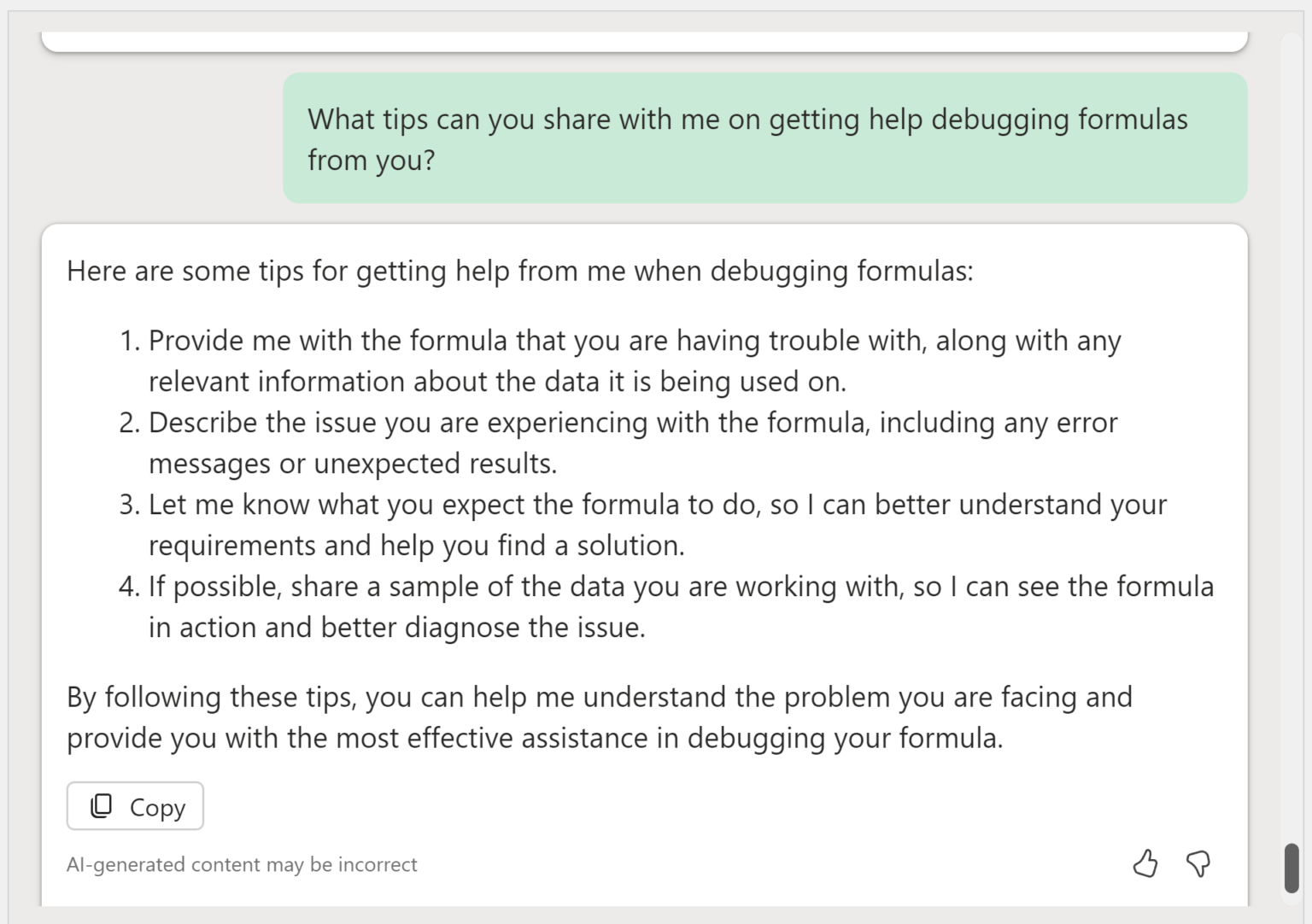Click the Copy button under the response
Image resolution: width=1312 pixels, height=924 pixels.
[x=135, y=806]
